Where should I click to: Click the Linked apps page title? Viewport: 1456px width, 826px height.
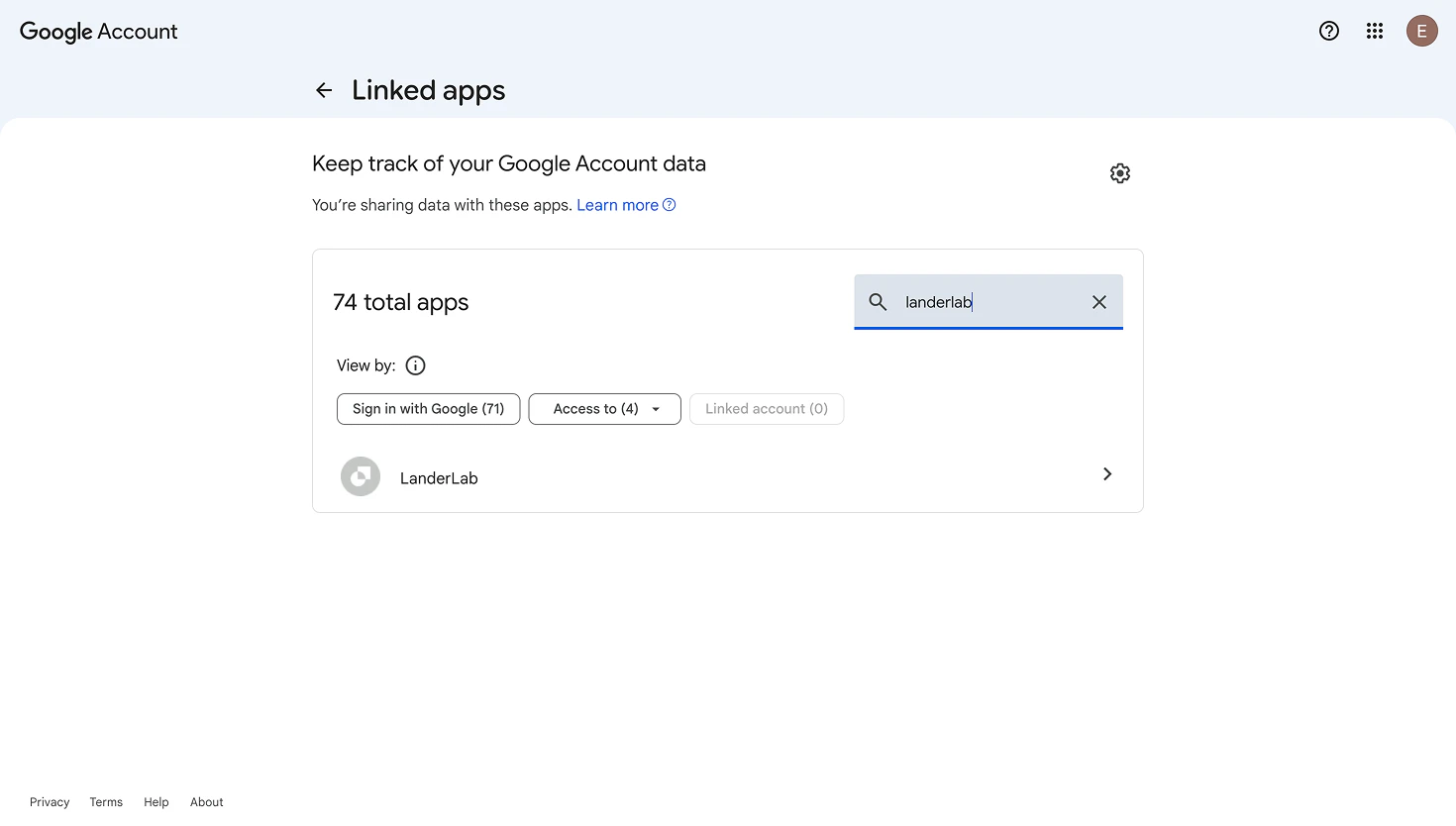point(429,90)
